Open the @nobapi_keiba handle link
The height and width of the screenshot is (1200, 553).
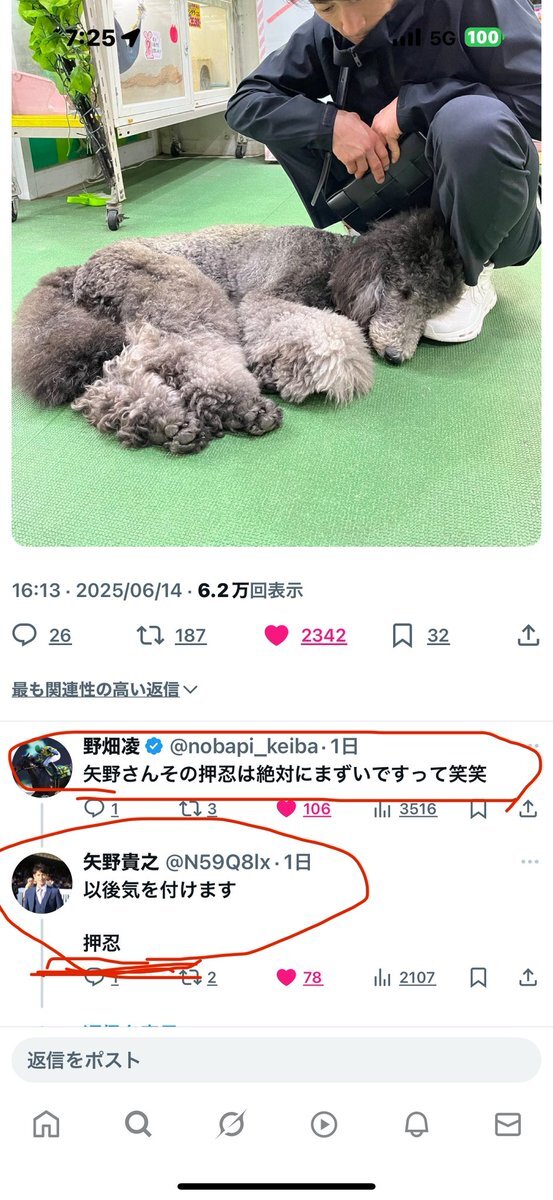(244, 746)
